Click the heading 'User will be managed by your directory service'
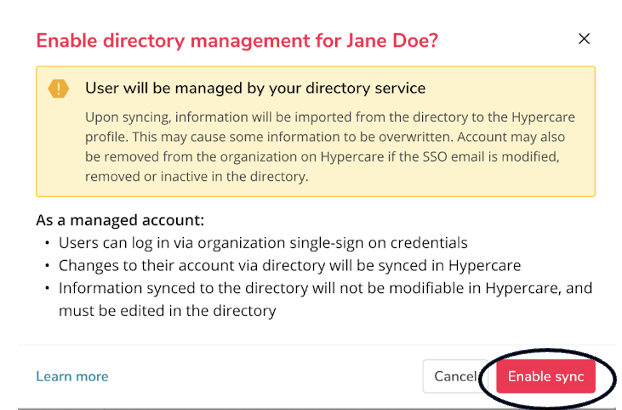 point(255,88)
